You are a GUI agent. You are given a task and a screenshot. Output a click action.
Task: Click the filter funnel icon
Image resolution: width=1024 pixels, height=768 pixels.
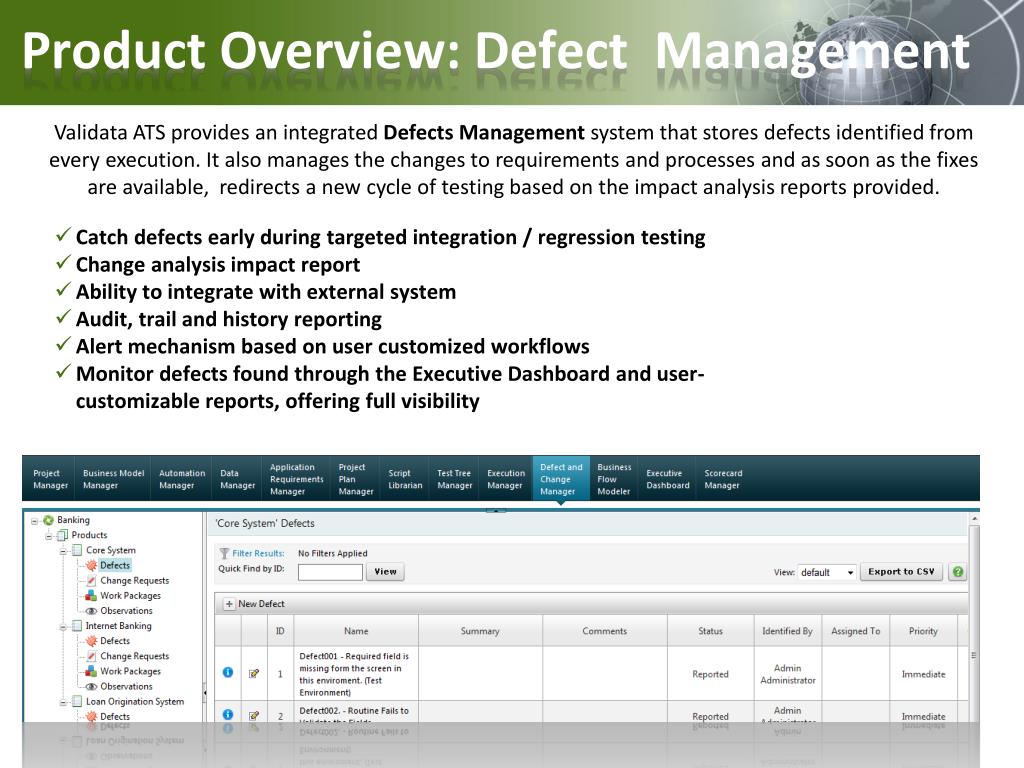click(x=224, y=553)
